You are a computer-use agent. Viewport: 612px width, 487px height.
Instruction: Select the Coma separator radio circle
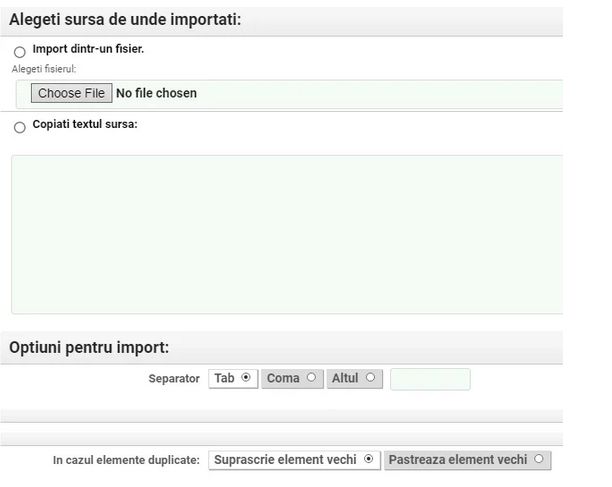tap(311, 378)
